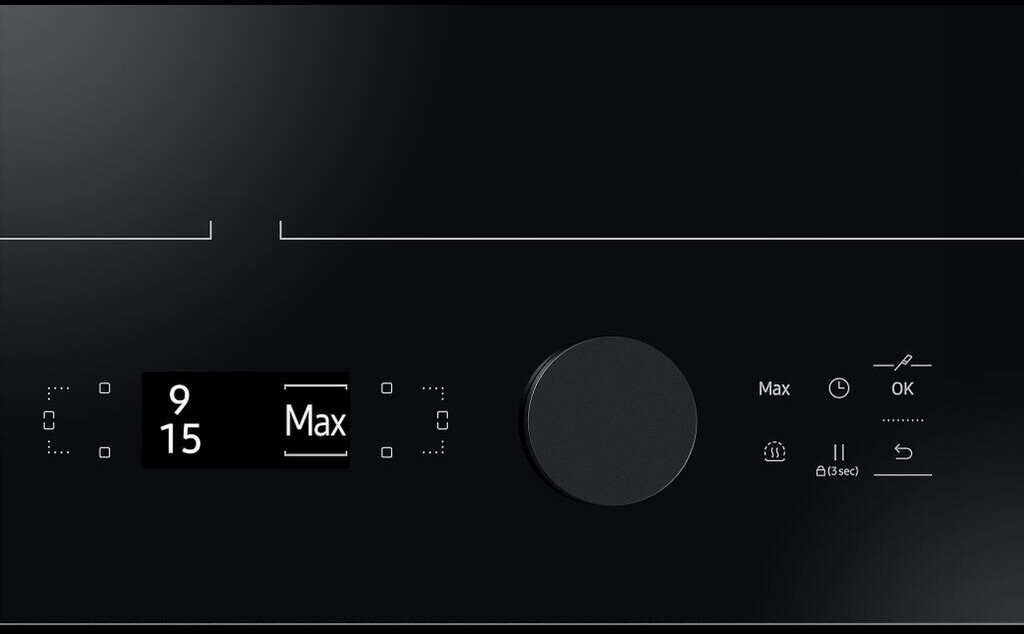Toggle the lower right square zone indicator
The height and width of the screenshot is (634, 1024).
387,452
